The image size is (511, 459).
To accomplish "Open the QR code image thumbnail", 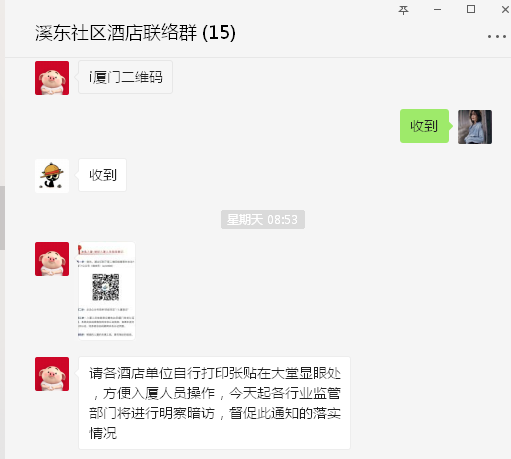I will 106,291.
